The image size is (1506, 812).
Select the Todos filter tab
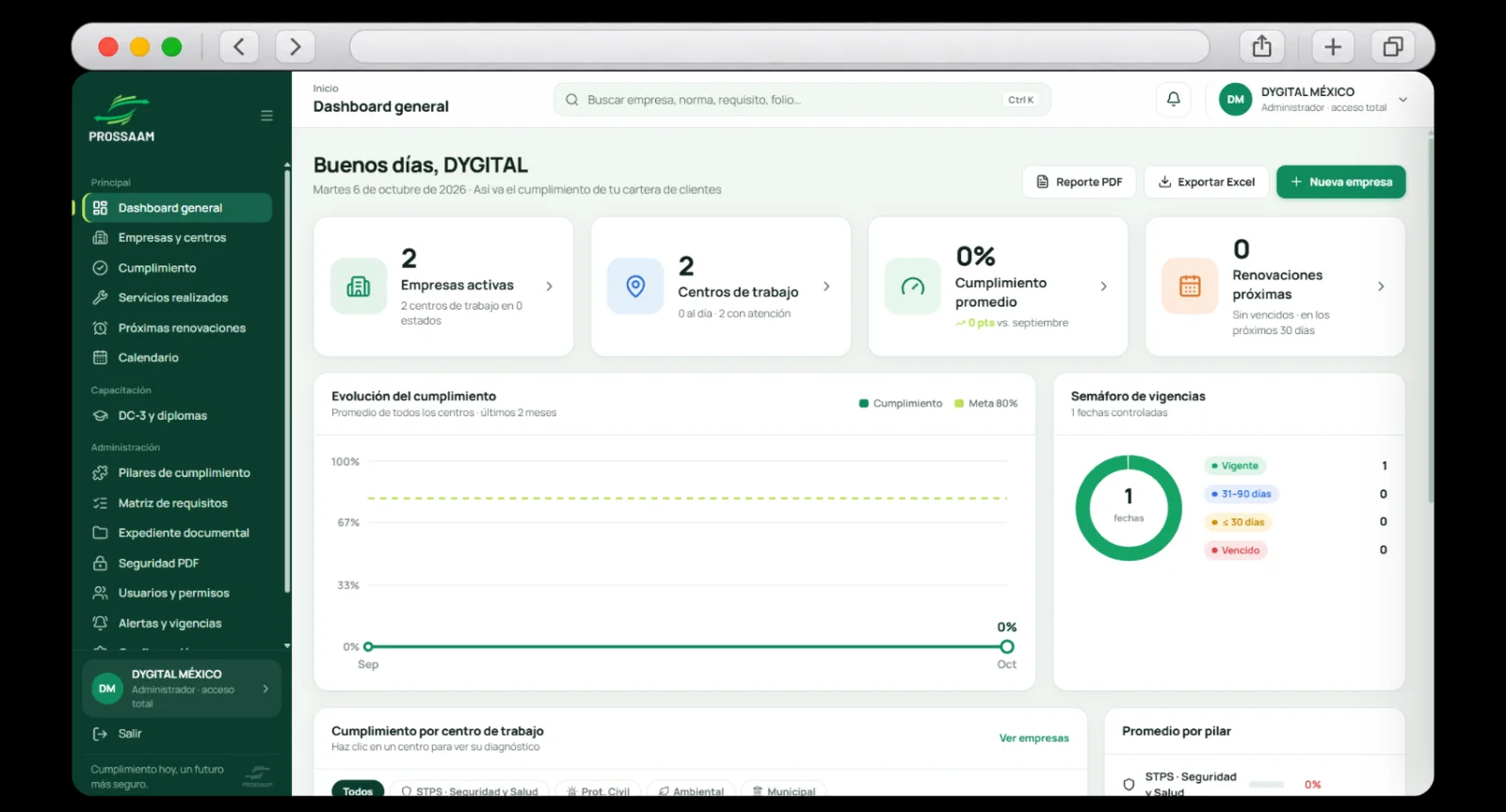pos(358,790)
